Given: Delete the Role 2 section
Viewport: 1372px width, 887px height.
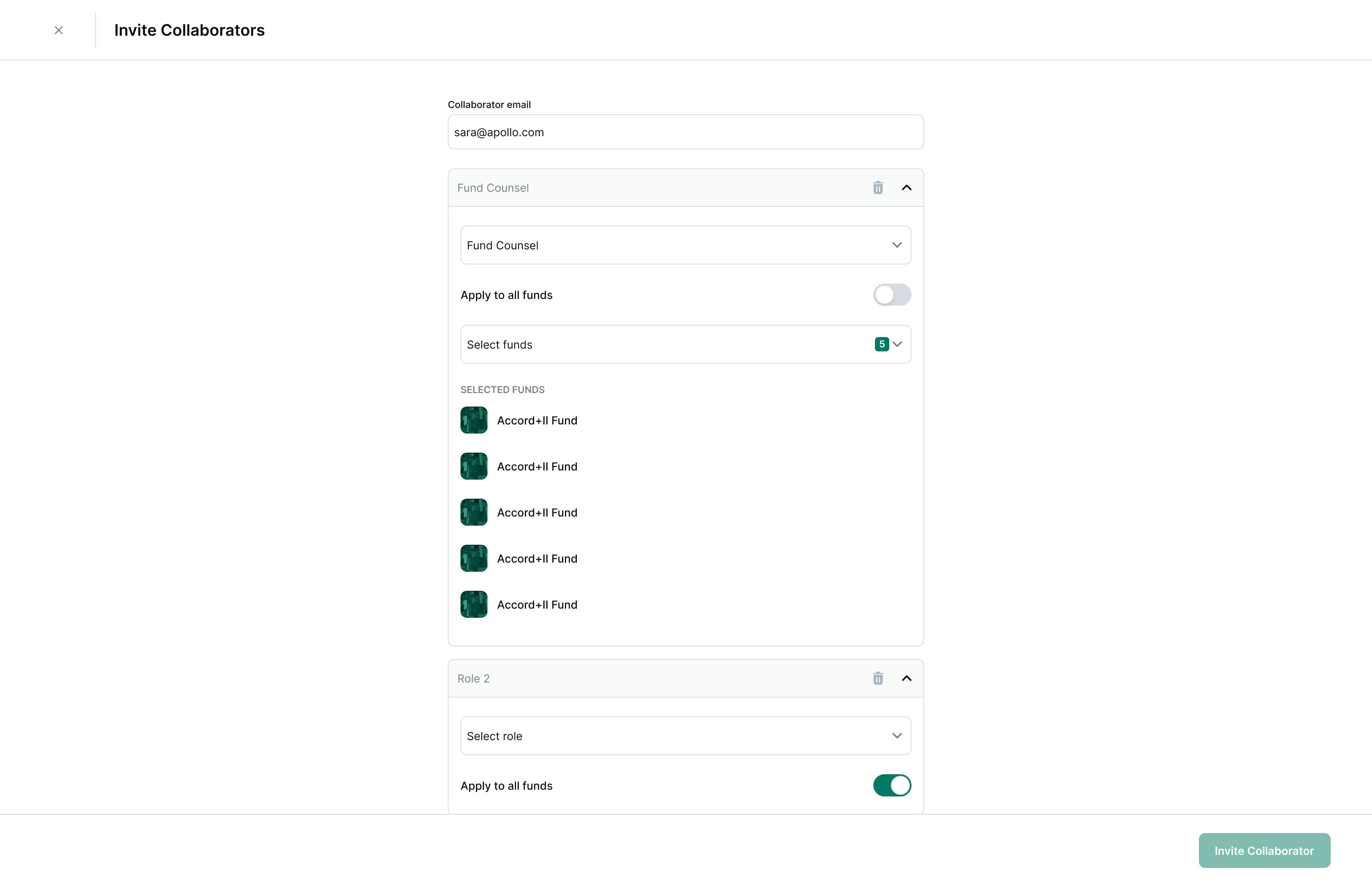Looking at the screenshot, I should pyautogui.click(x=877, y=679).
